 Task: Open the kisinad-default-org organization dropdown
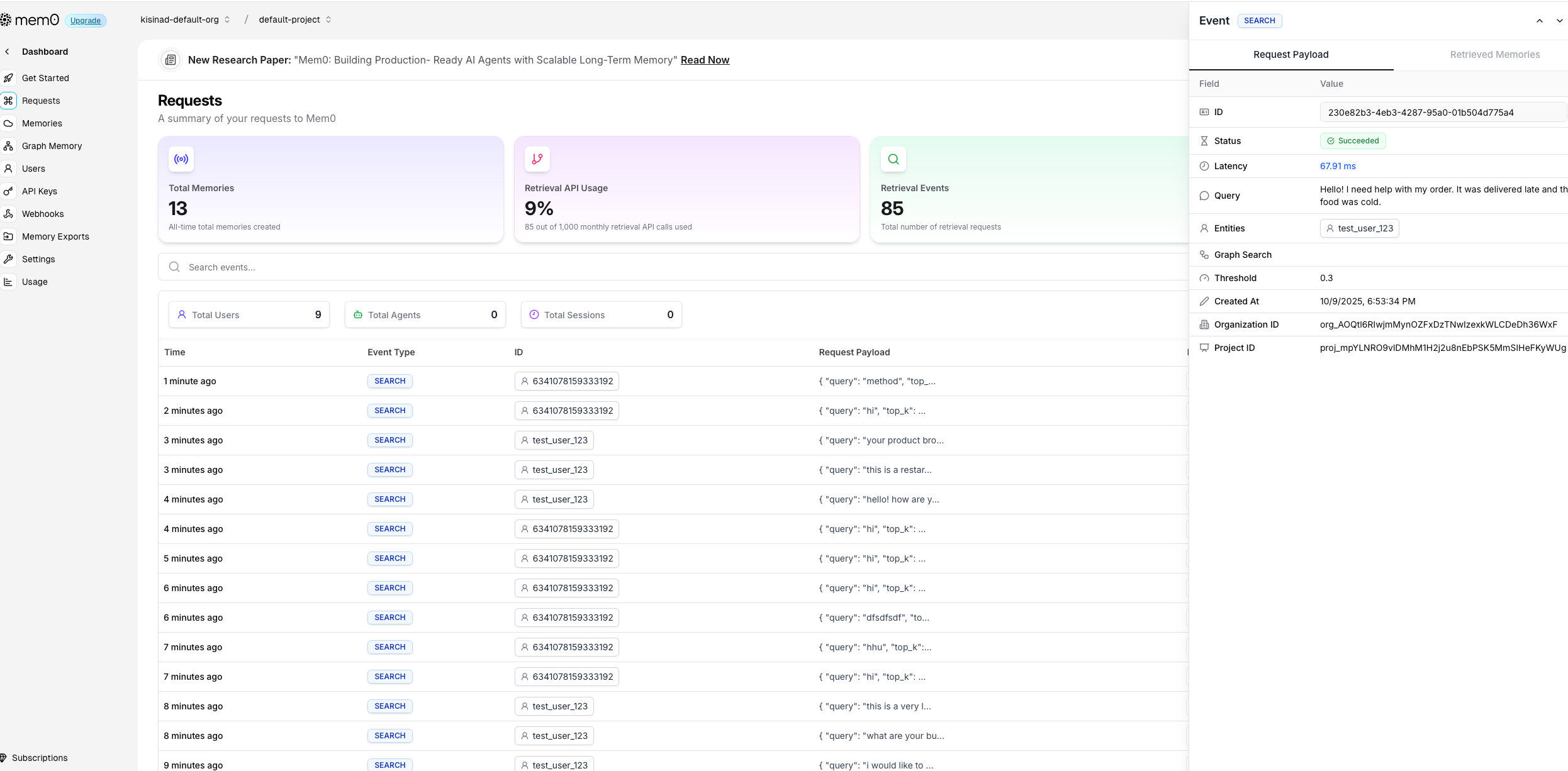point(185,19)
